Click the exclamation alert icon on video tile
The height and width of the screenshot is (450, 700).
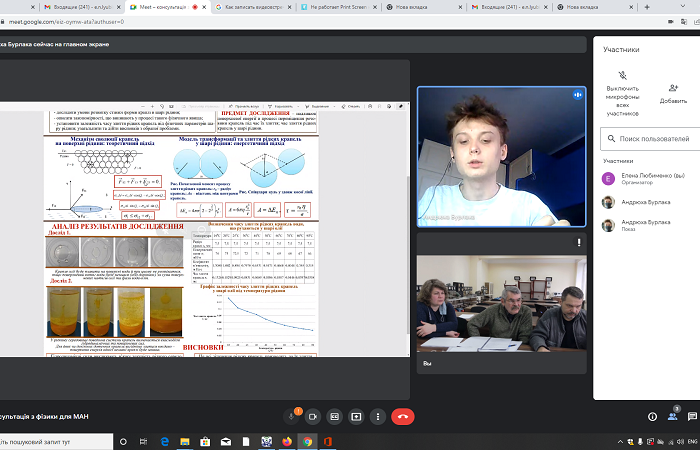coord(577,242)
